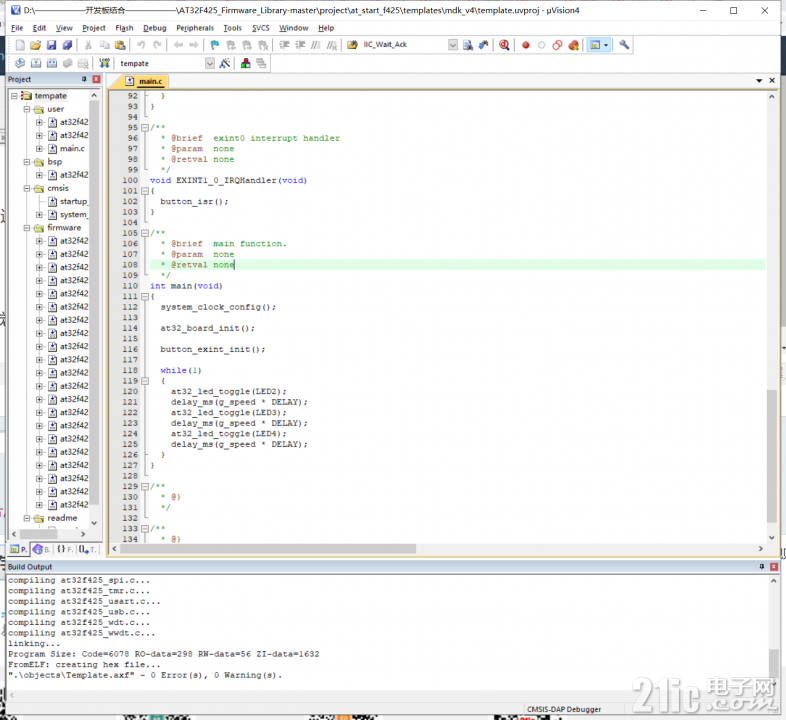786x720 pixels.
Task: Open the SVCS menu
Action: click(261, 28)
